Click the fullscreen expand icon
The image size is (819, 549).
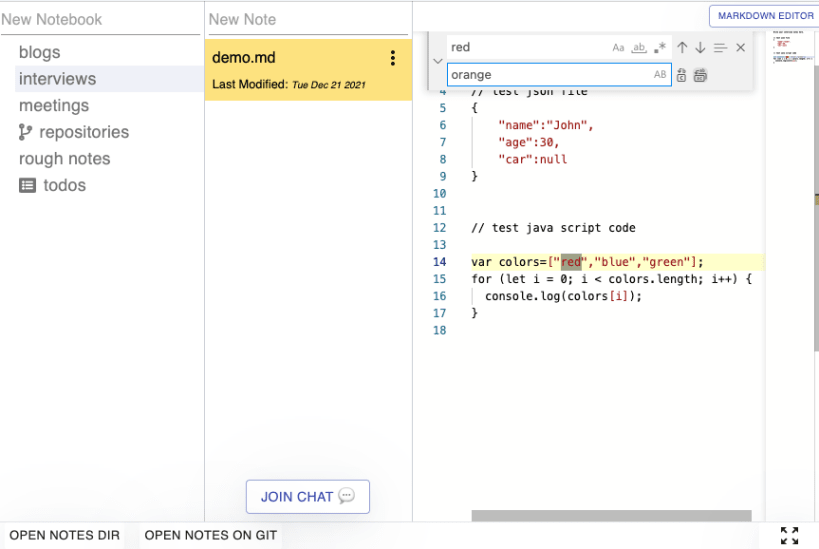[x=789, y=535]
